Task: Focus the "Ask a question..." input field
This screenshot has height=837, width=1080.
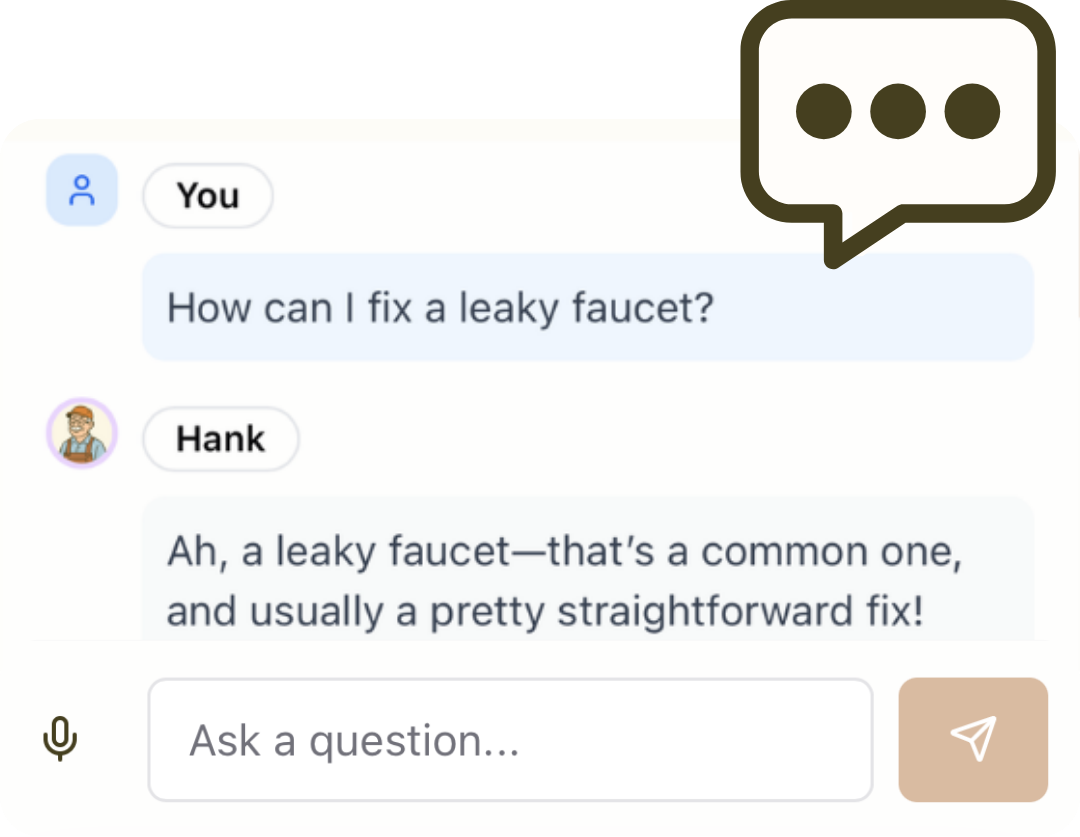Action: click(x=510, y=740)
